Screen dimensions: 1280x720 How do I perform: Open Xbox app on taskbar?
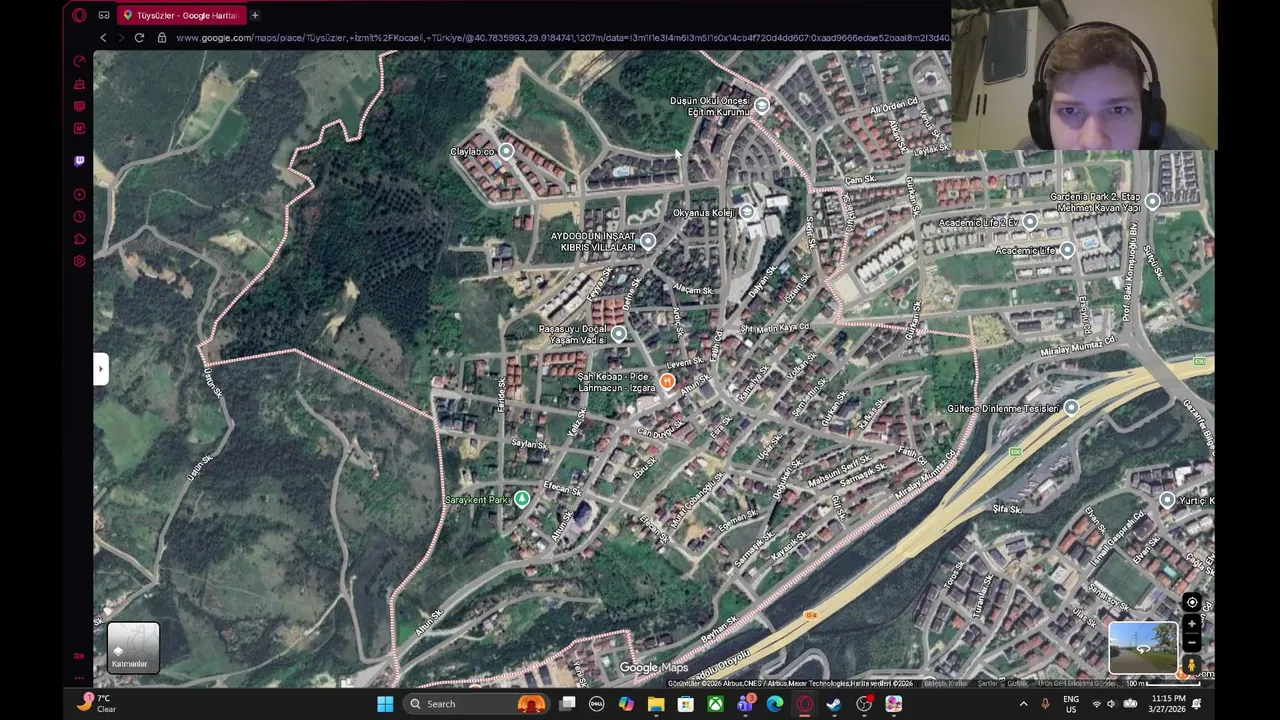coord(716,704)
